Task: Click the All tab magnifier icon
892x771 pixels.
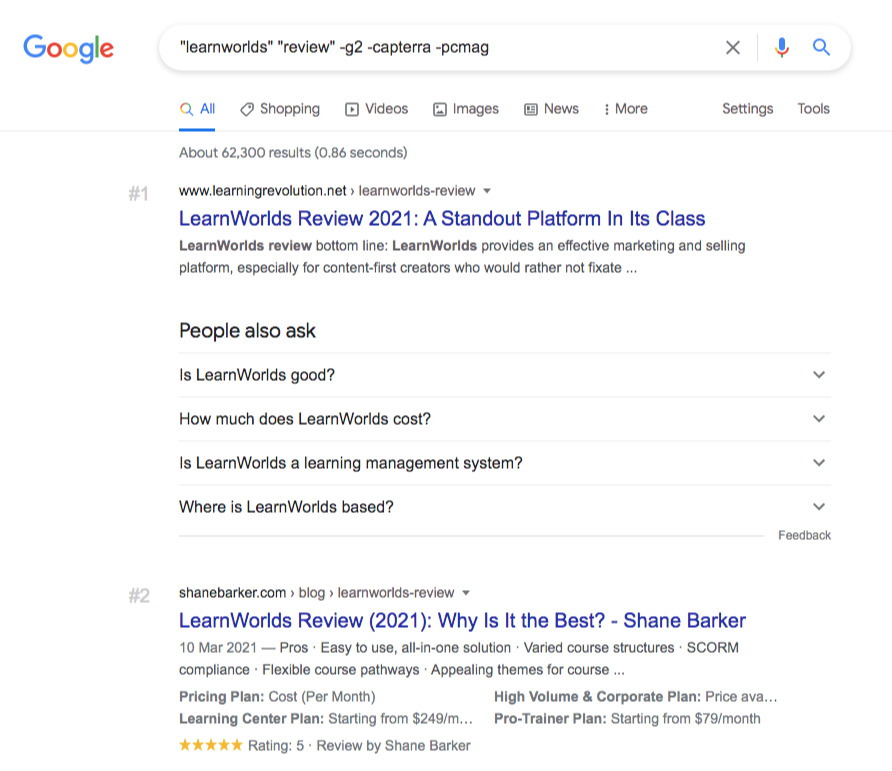Action: point(186,109)
